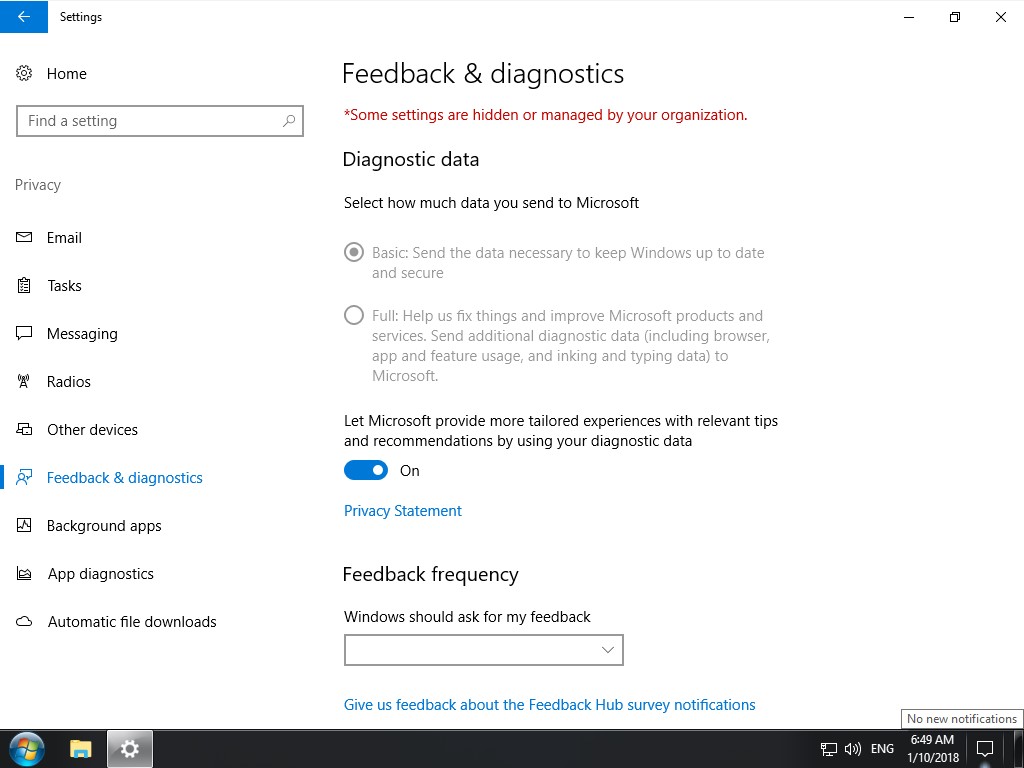Click the back arrow button
Image resolution: width=1024 pixels, height=768 pixels.
pyautogui.click(x=24, y=16)
